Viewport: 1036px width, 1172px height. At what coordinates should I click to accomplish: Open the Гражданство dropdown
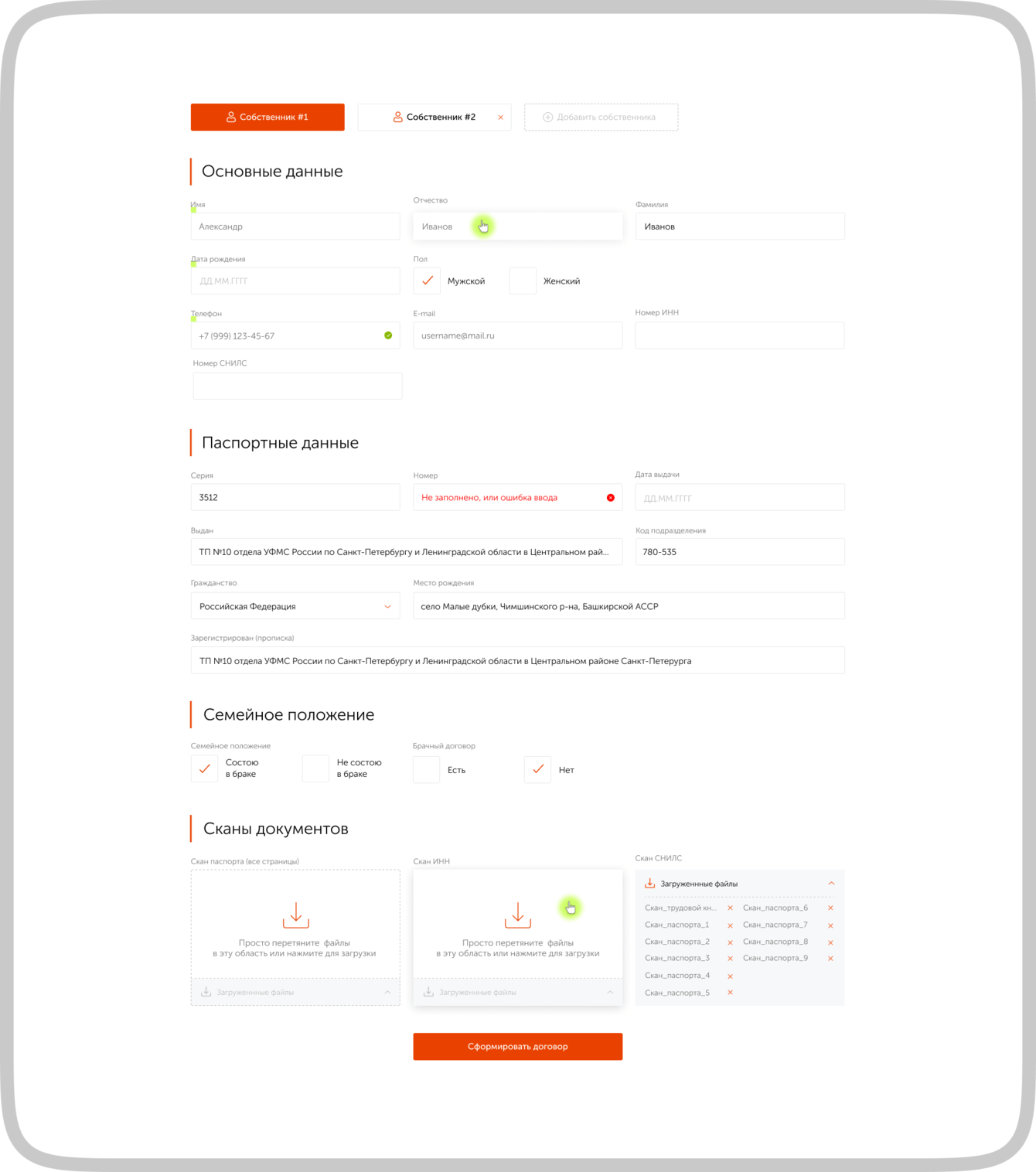(295, 606)
